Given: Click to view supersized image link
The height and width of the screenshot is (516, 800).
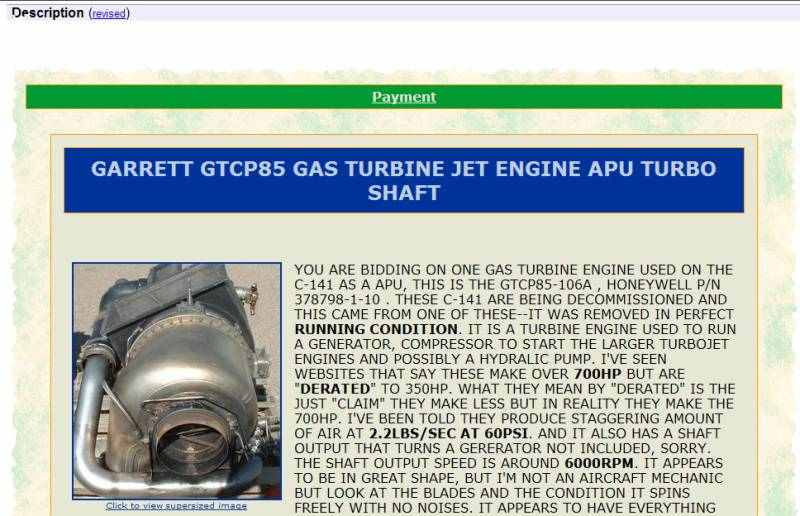Looking at the screenshot, I should pyautogui.click(x=177, y=506).
